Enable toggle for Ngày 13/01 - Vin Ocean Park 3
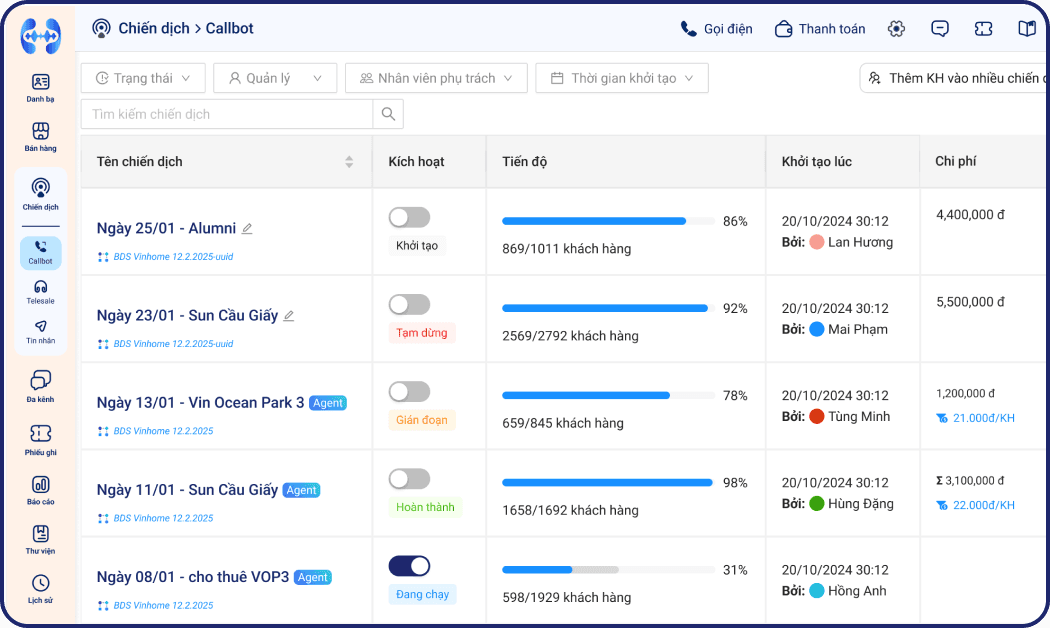Viewport: 1050px width, 628px height. [409, 392]
